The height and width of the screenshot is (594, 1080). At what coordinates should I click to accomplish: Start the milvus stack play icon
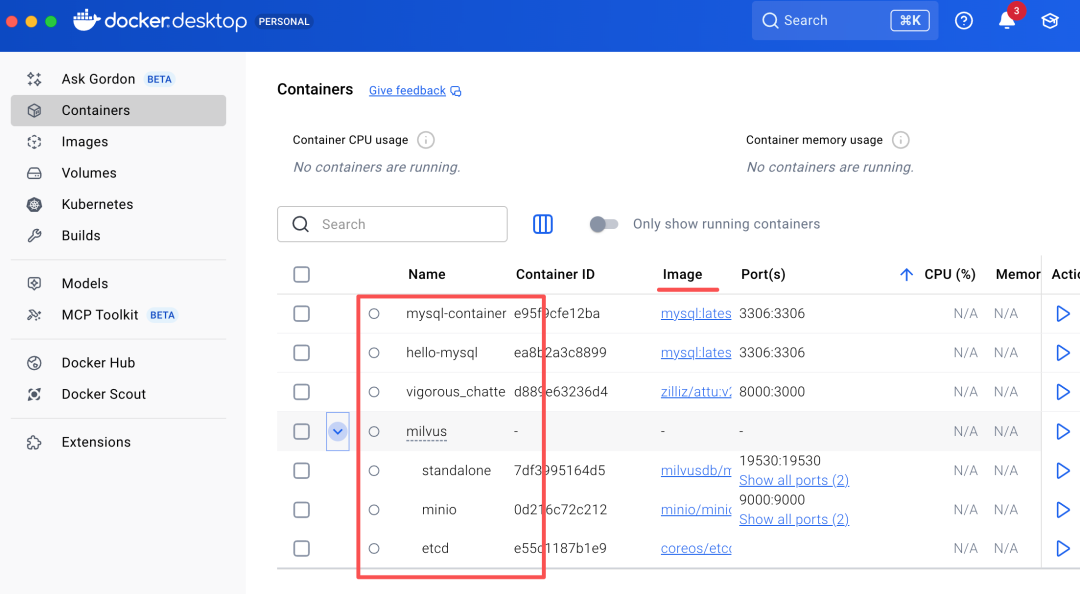[x=1063, y=431]
